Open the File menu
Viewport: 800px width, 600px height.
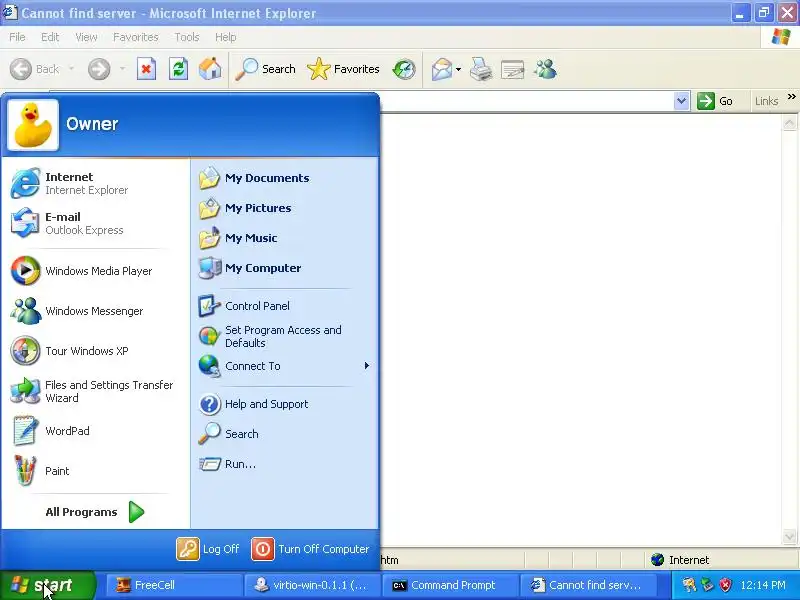click(x=17, y=37)
